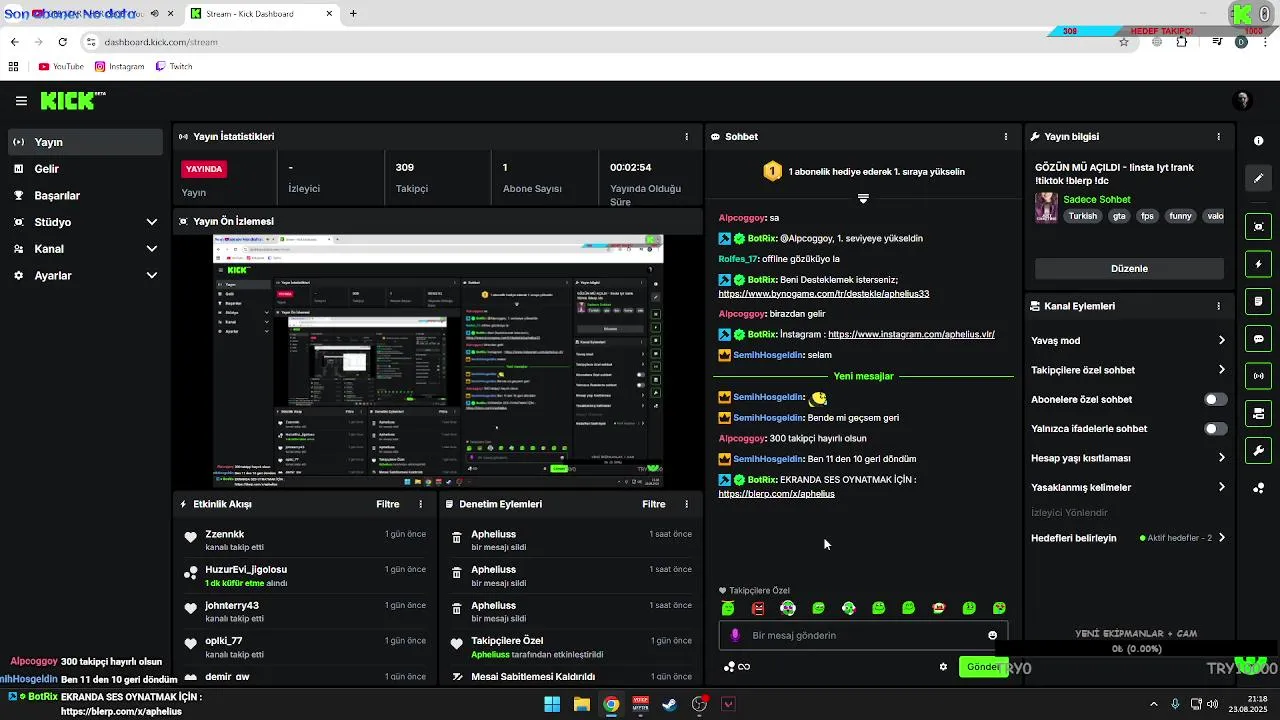Viewport: 1280px width, 720px height.
Task: Click the purple microphone icon in chat box
Action: (x=735, y=635)
